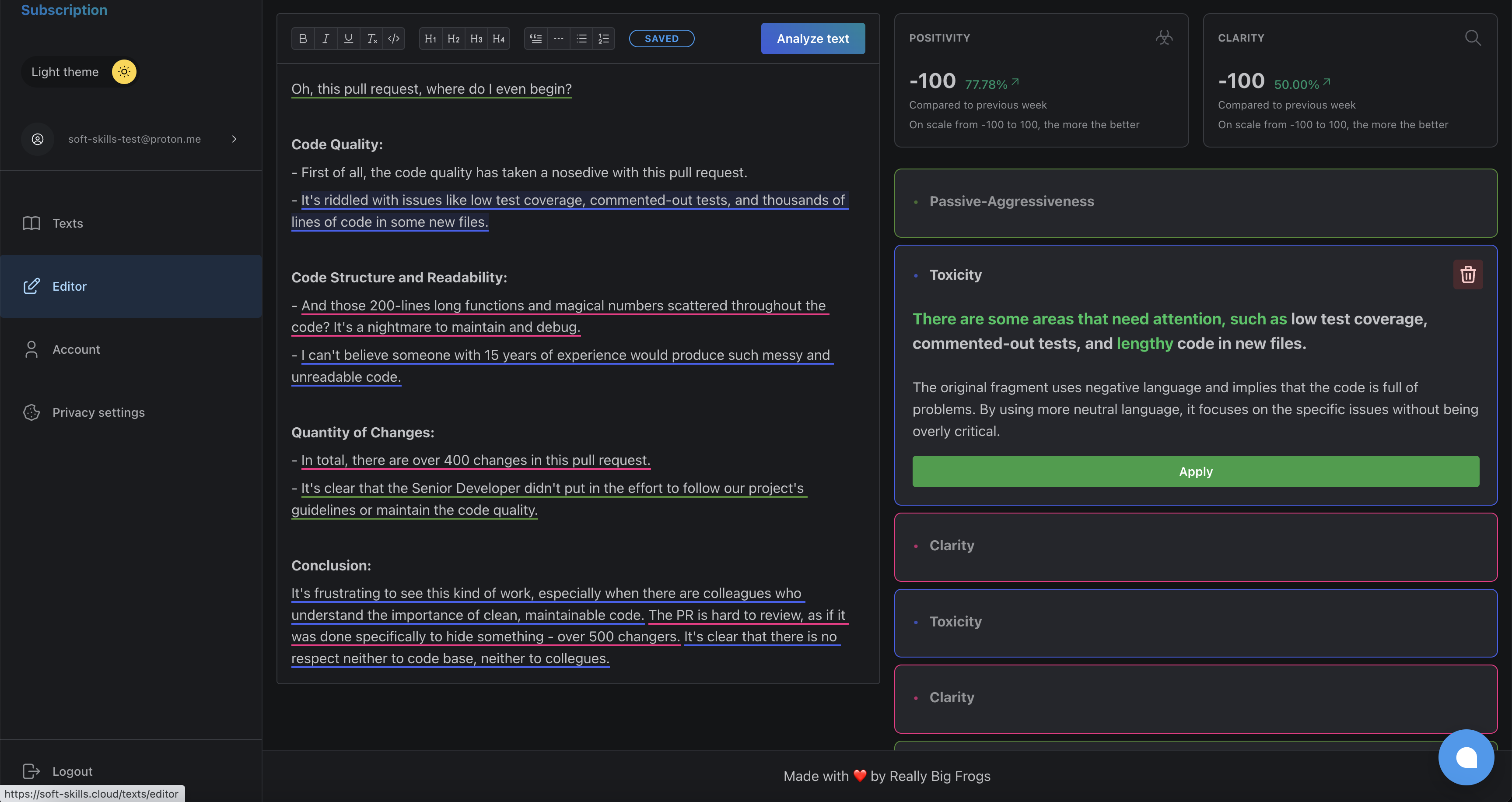Expand the second Toxicity suggestion card

coord(1196,623)
